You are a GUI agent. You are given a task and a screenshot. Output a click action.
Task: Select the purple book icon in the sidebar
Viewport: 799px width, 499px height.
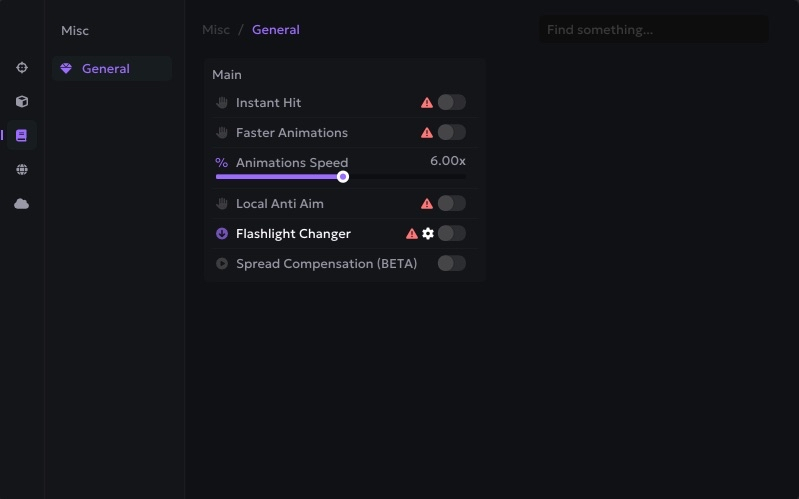[22, 135]
